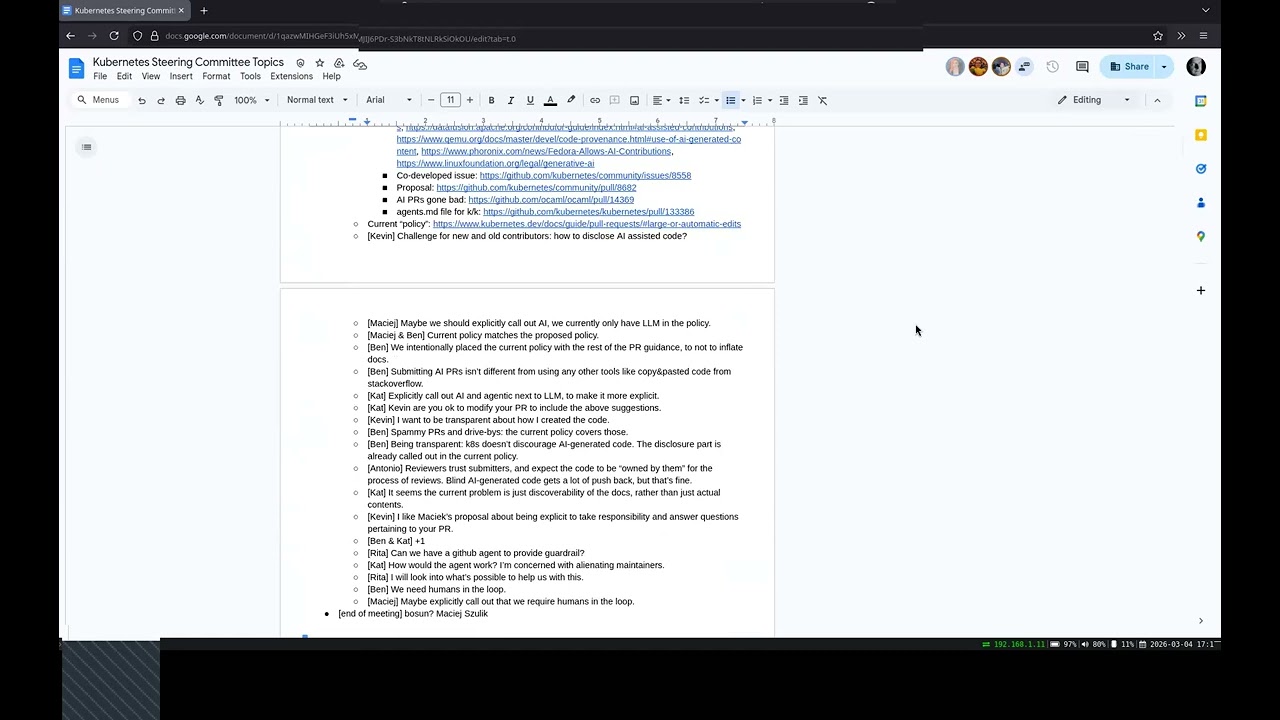
Task: Open line and paragraph spacing options
Action: coord(684,100)
